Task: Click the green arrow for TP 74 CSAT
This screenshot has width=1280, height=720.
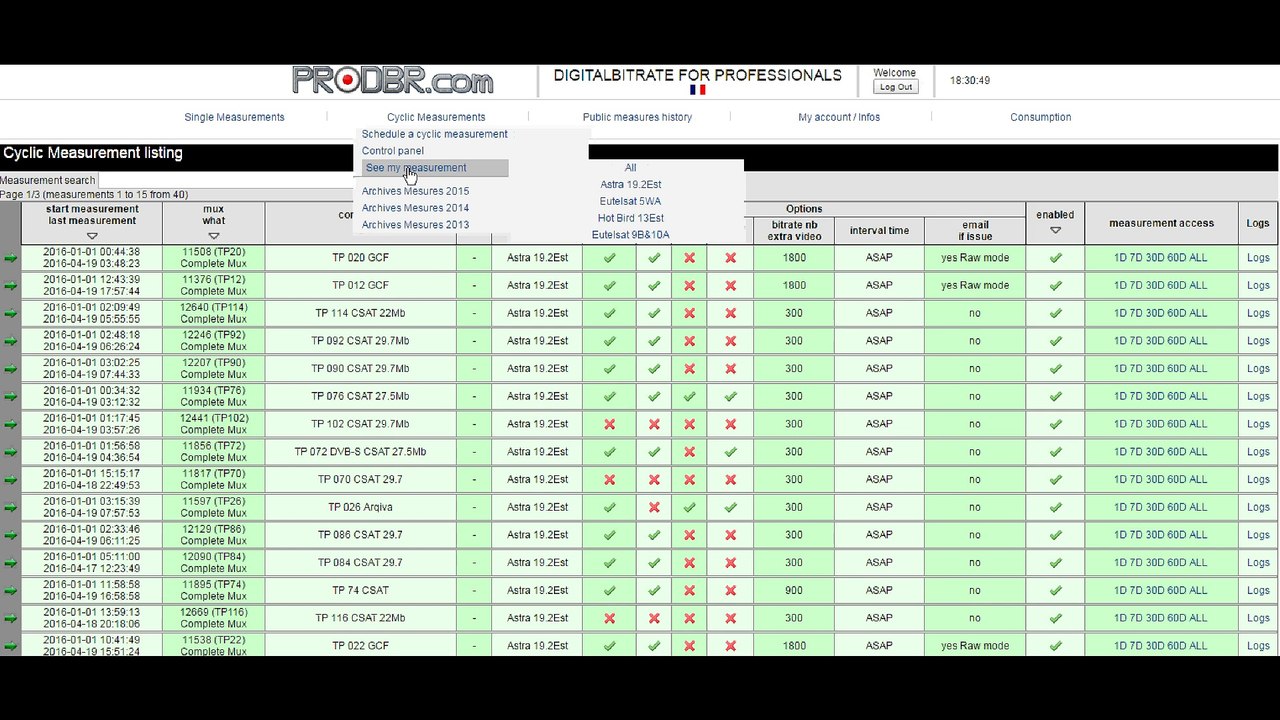Action: (10, 591)
